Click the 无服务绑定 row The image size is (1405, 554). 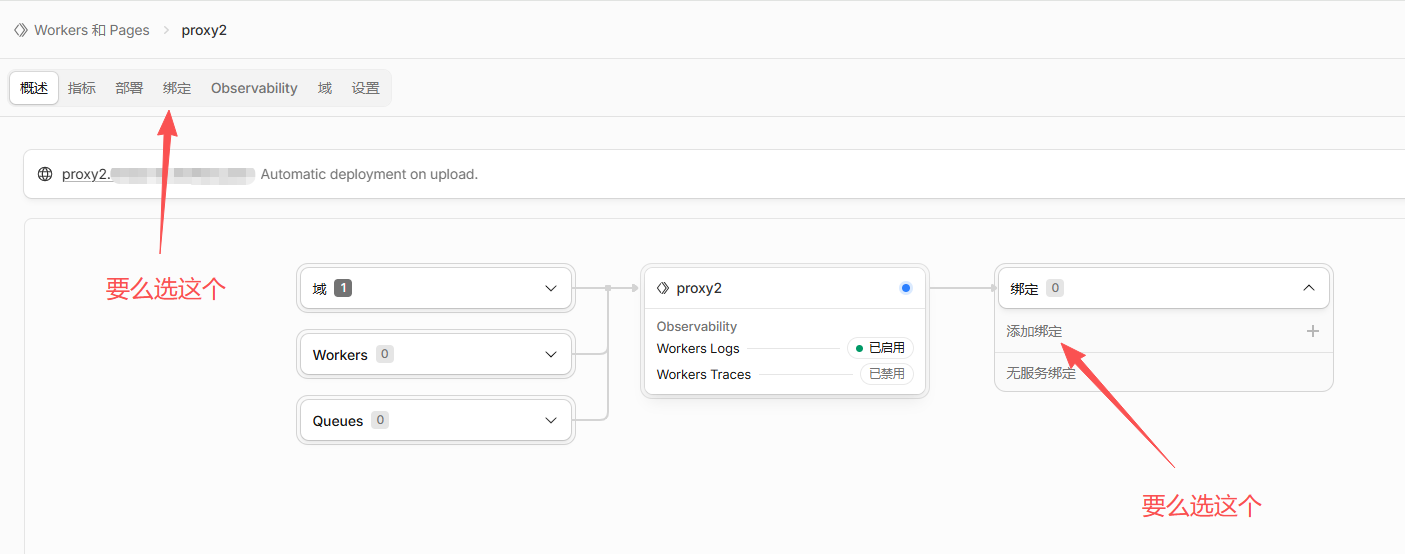1164,373
